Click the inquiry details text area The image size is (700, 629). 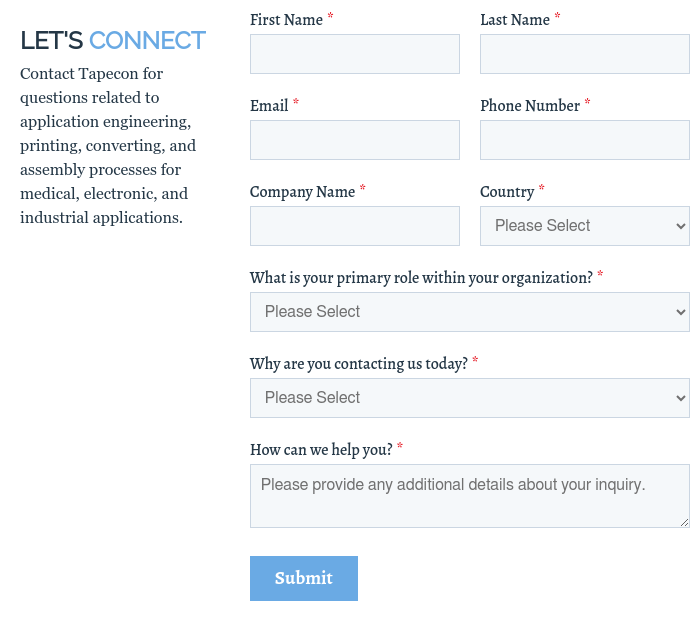pos(469,496)
